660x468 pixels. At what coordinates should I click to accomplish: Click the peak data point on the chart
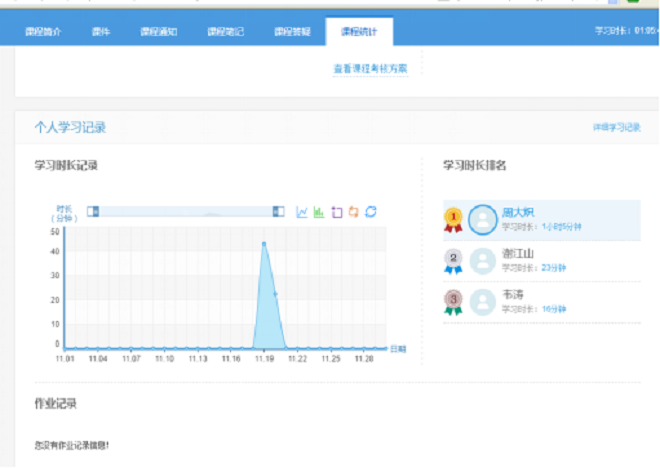click(264, 243)
